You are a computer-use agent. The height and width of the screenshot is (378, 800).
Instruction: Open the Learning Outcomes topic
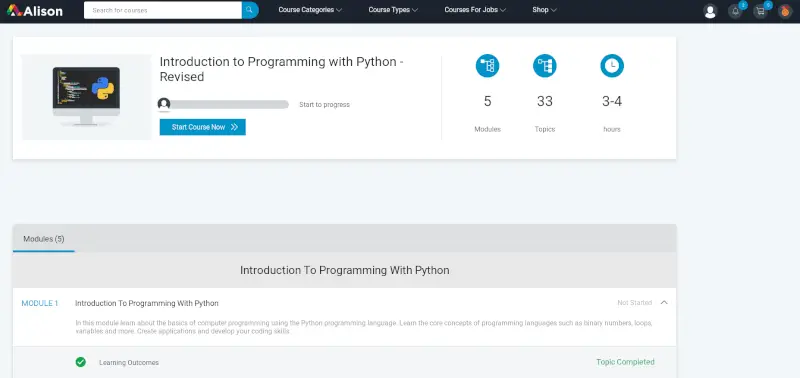[x=129, y=363]
